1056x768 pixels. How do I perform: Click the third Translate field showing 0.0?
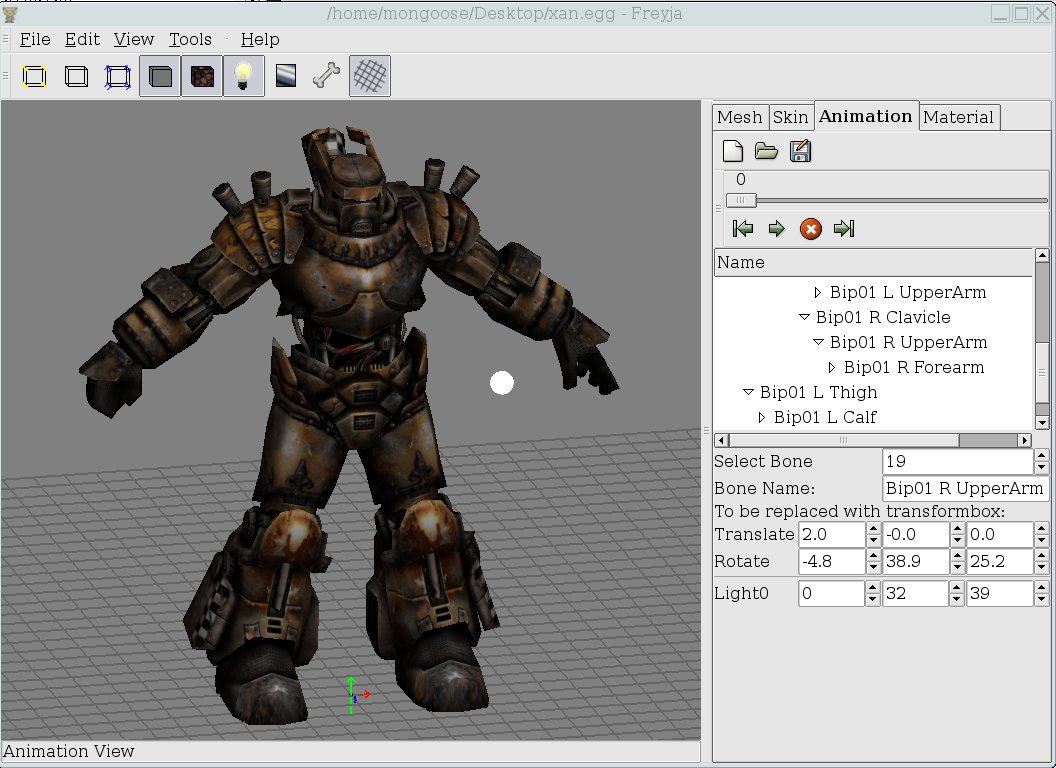click(x=1000, y=535)
